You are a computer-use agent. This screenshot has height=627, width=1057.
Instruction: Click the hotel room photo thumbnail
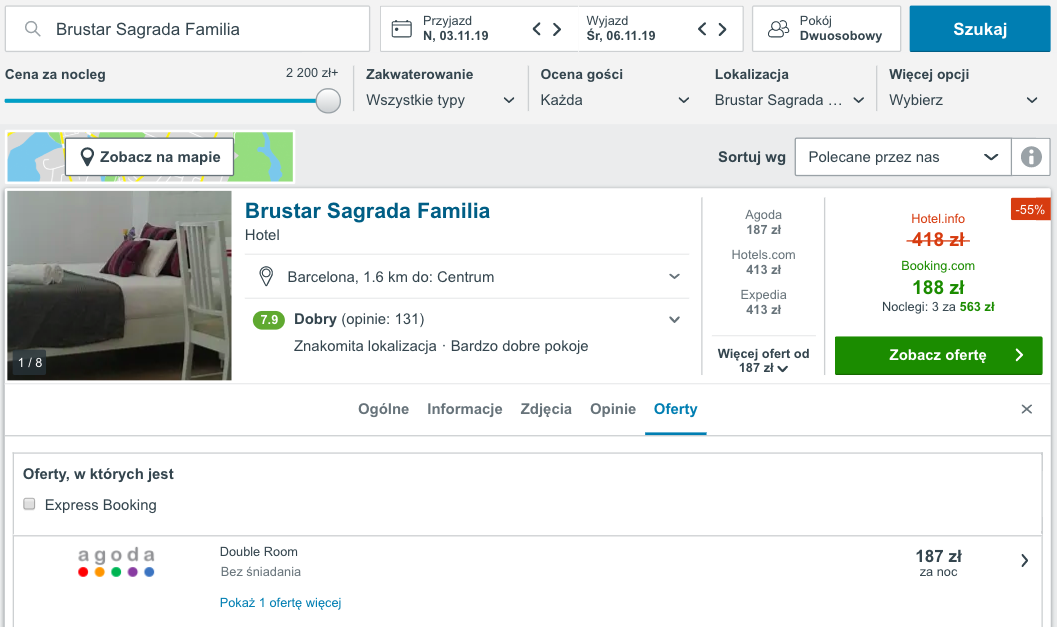tap(119, 285)
